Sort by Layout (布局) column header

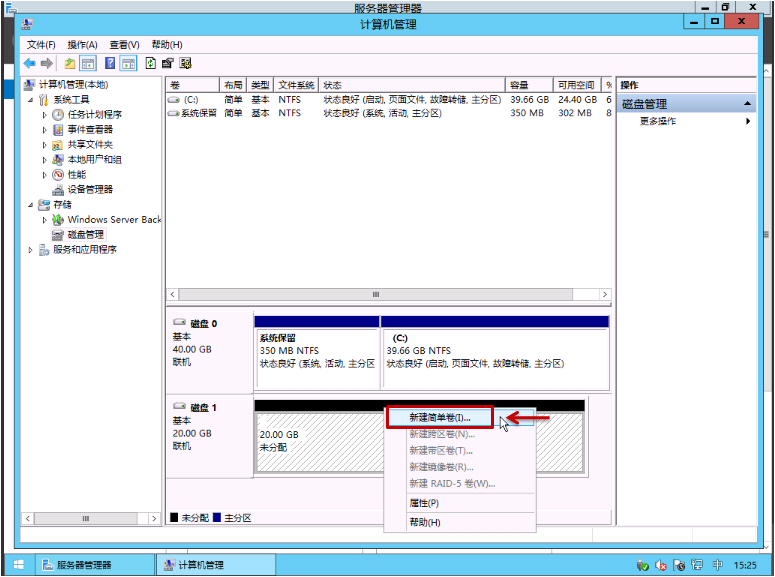pyautogui.click(x=233, y=85)
